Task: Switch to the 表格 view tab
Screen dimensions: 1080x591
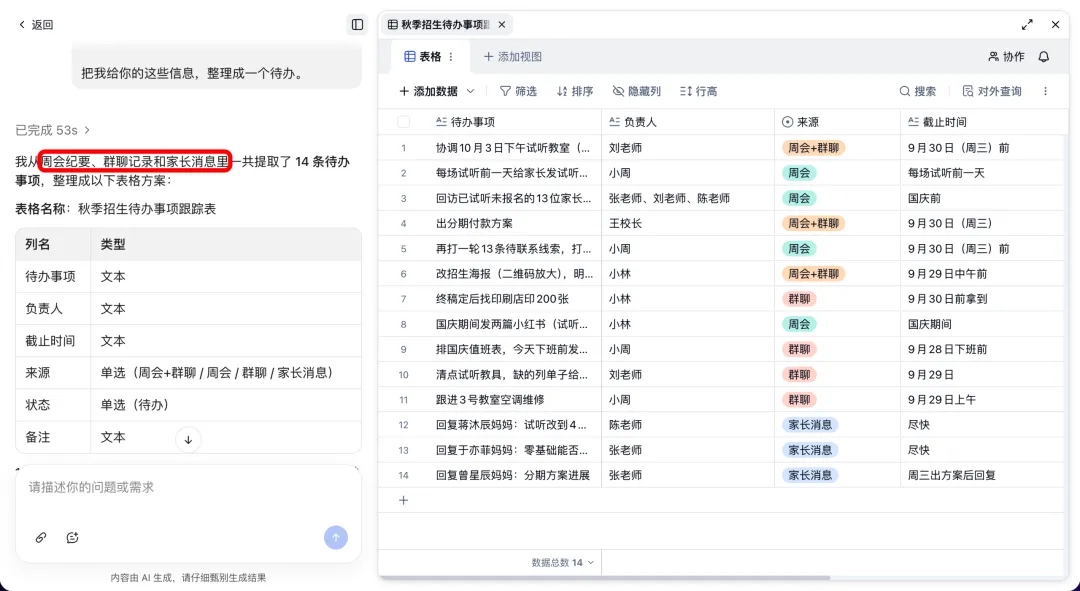Action: 423,57
